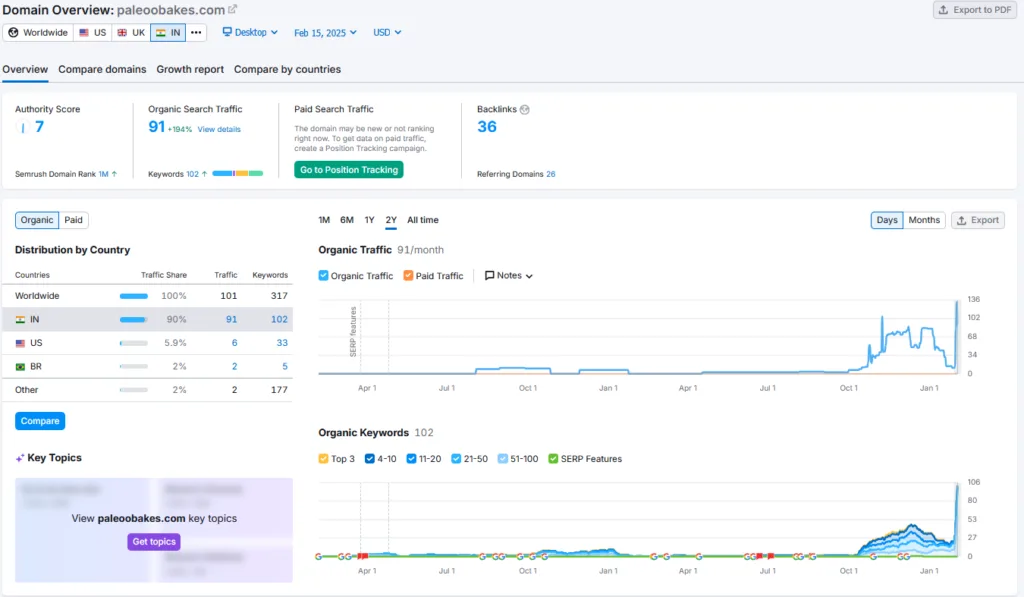Switch distribution to Paid
The height and width of the screenshot is (597, 1024).
73,220
